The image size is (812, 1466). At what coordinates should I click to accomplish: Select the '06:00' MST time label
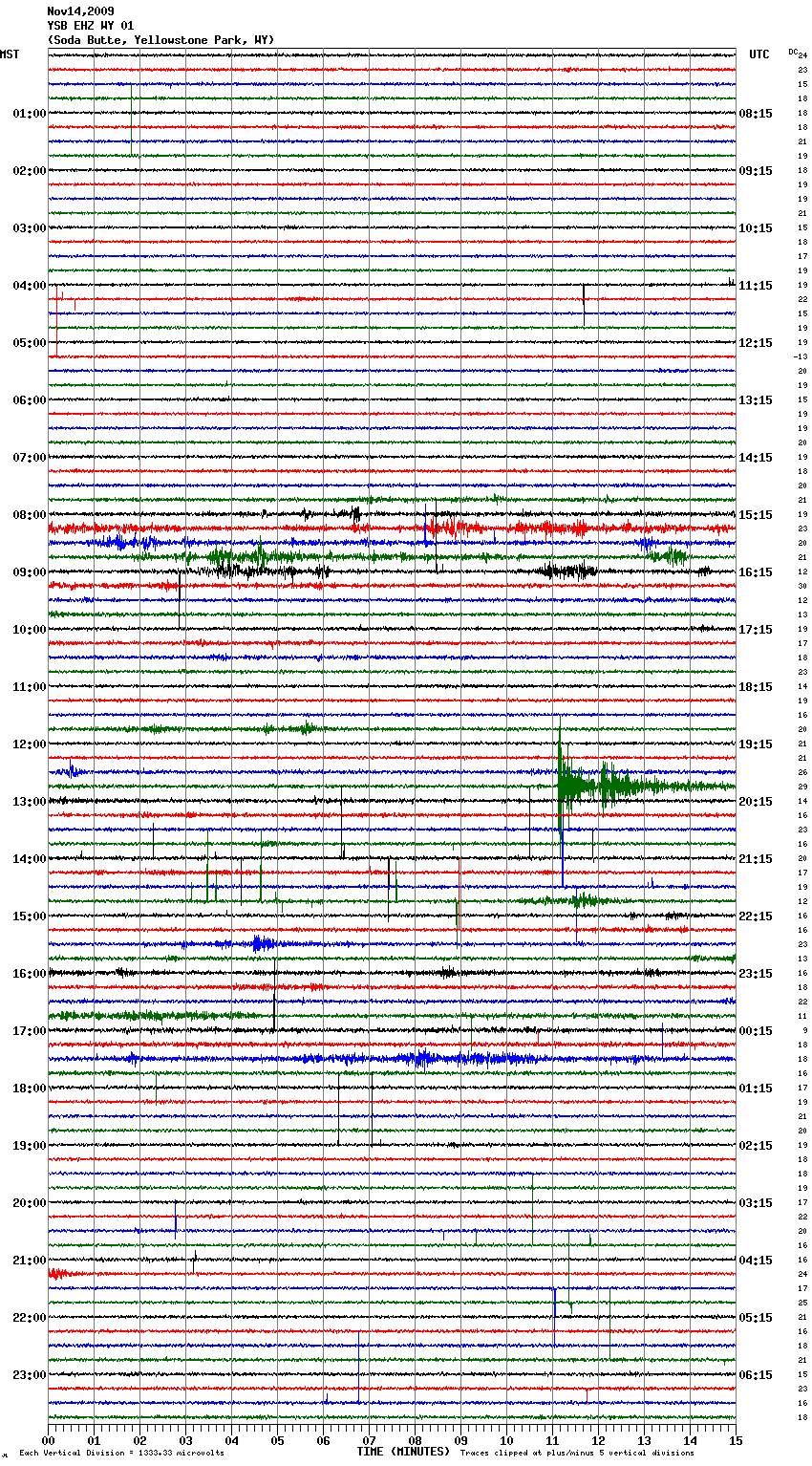[30, 400]
